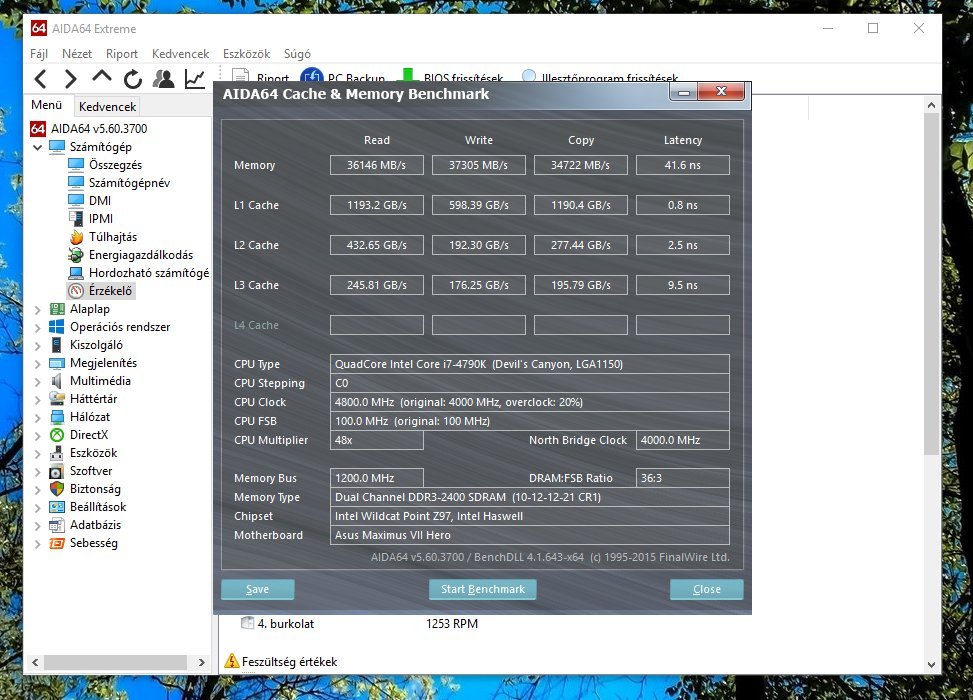Click the Close button in benchmark dialog
The height and width of the screenshot is (700, 973).
(x=707, y=589)
